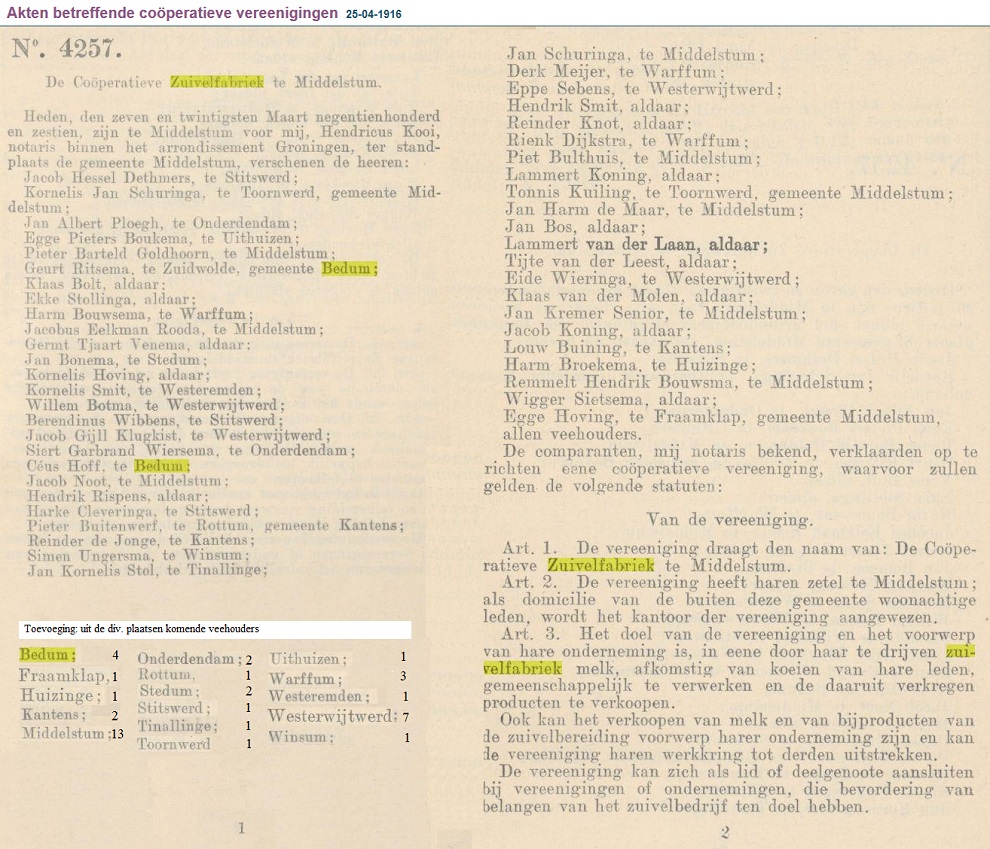Viewport: 990px width, 849px height.
Task: Select 'Onderdendam' in the place tally table
Action: click(x=190, y=658)
